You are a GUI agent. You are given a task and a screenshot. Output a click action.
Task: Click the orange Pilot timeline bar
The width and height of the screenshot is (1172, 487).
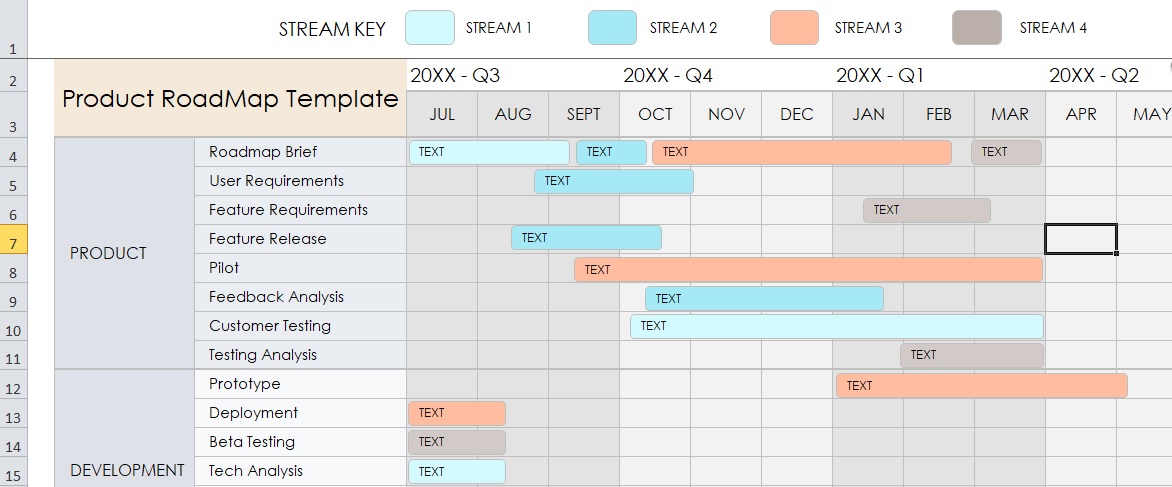(x=808, y=270)
